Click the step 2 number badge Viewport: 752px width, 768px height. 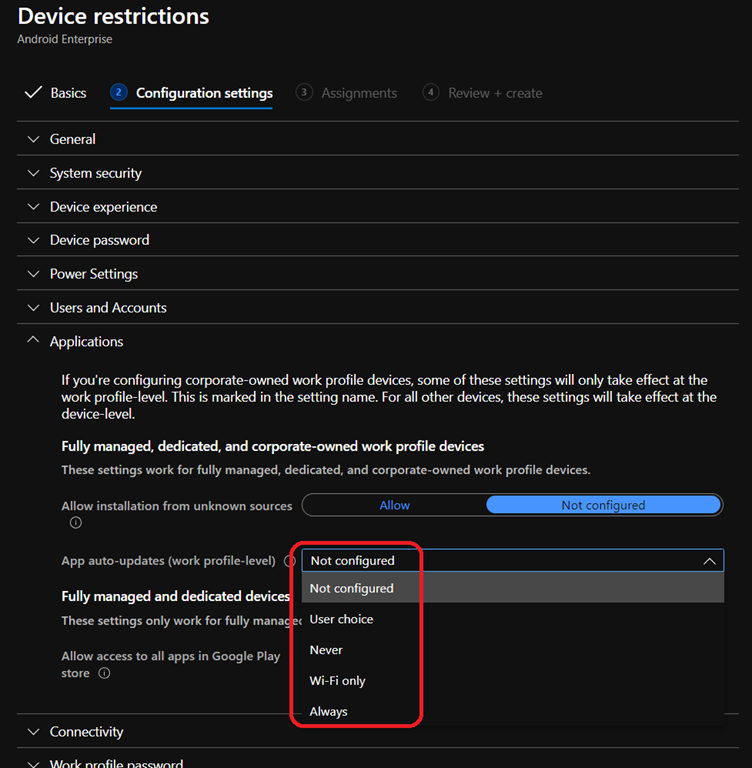click(119, 93)
